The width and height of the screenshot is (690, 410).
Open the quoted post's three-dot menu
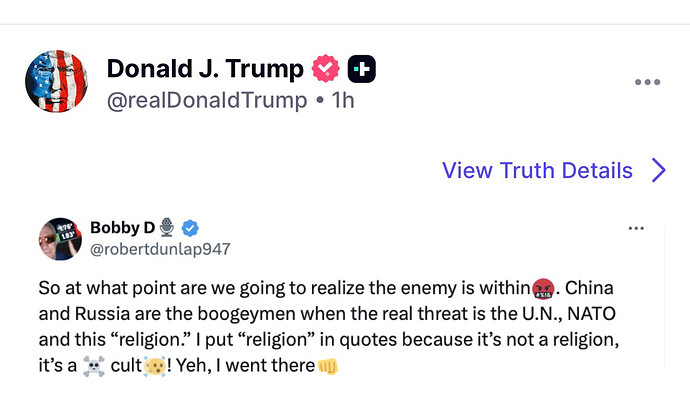[635, 229]
